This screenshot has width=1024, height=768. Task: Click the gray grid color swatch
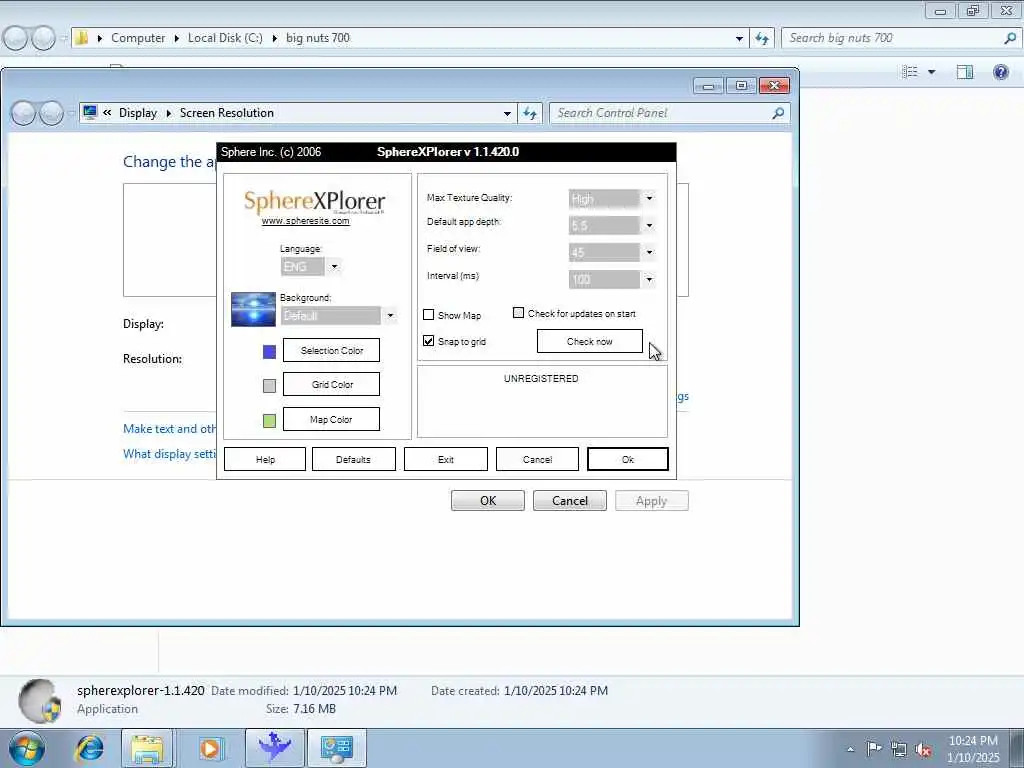269,386
